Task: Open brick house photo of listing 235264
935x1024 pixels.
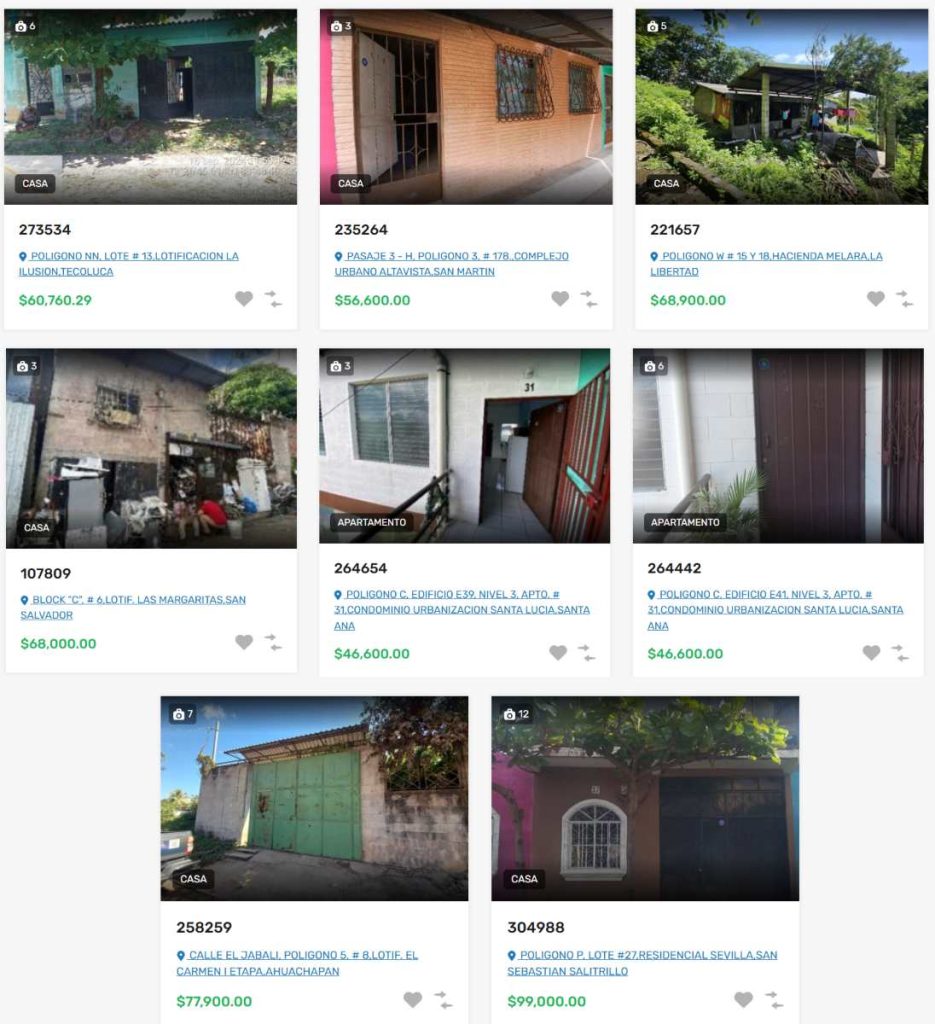Action: tap(466, 106)
